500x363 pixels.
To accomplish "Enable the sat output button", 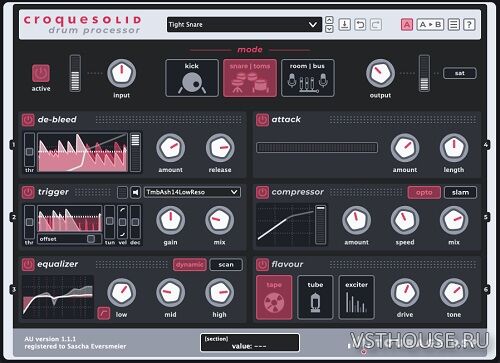I will (460, 73).
